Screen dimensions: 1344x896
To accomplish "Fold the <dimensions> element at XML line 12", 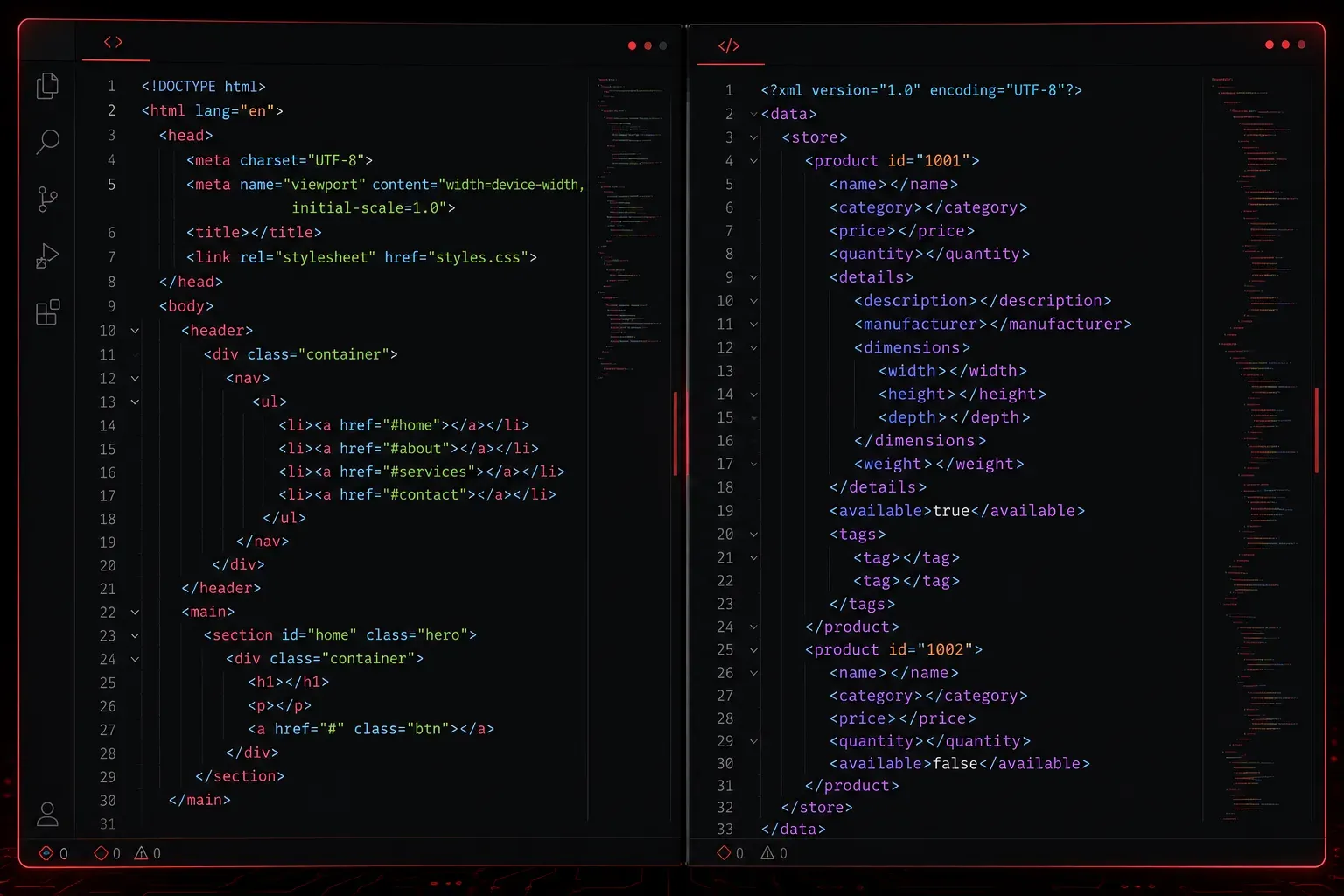I will coord(753,348).
